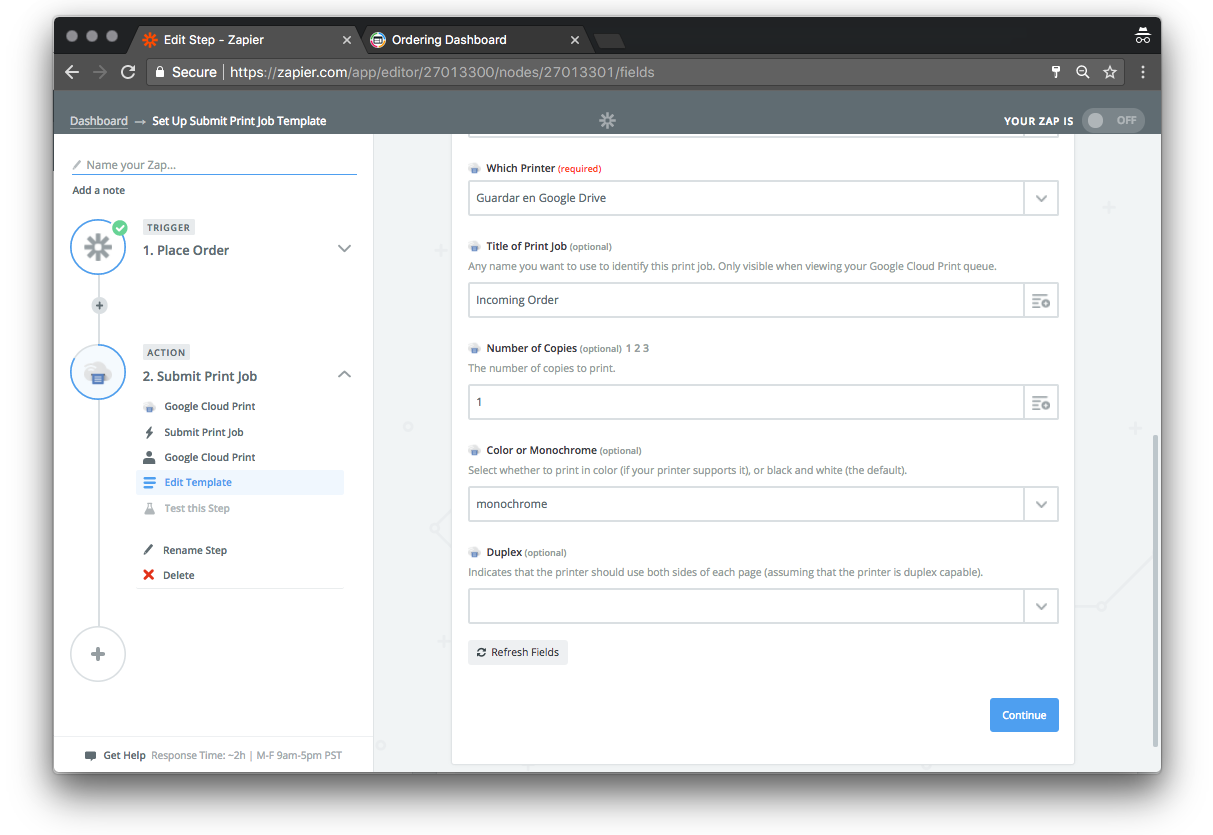This screenshot has width=1213, height=835.
Task: Switch to Edit Step - Zapier tab
Action: coord(247,40)
